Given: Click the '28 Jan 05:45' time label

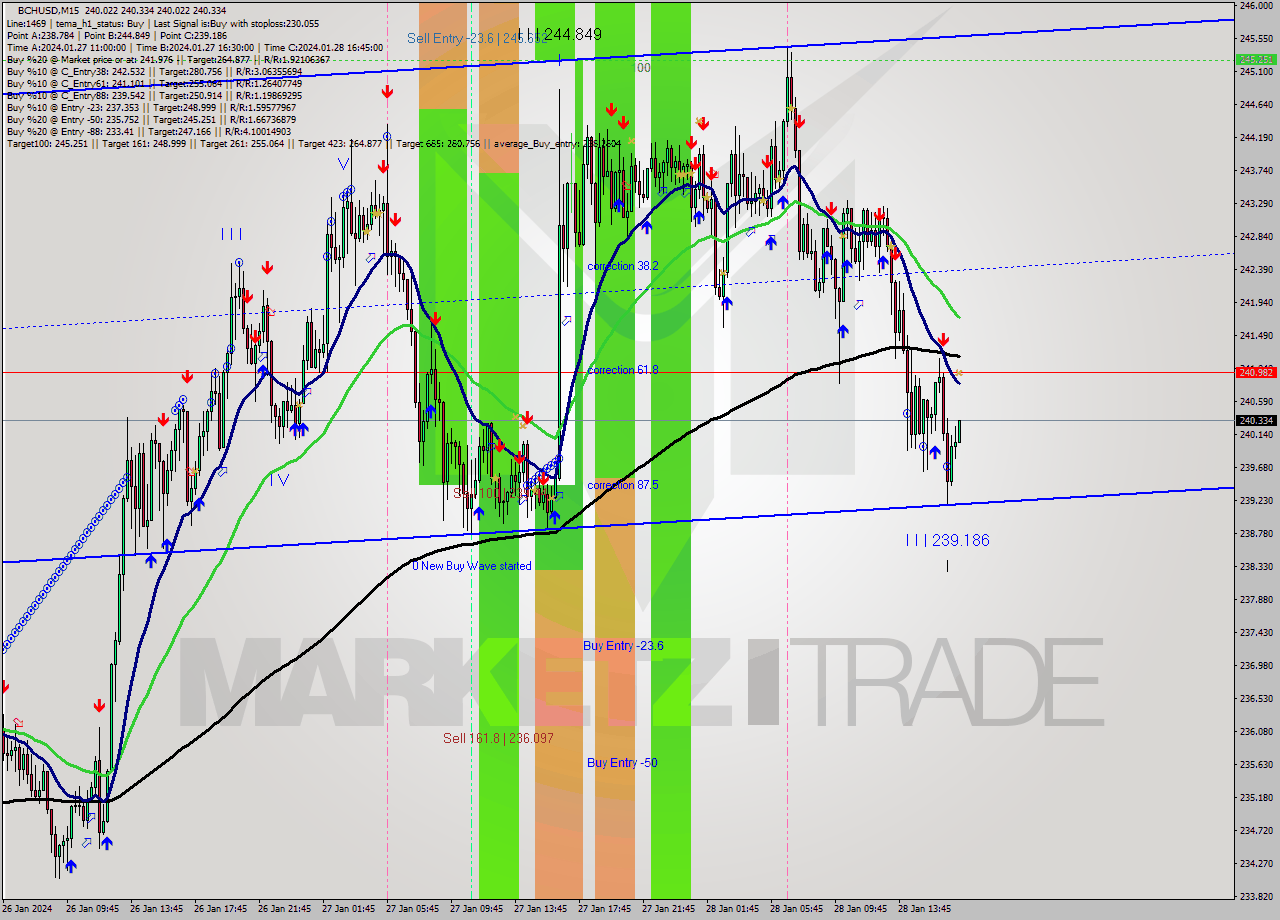Looking at the screenshot, I should click(797, 909).
